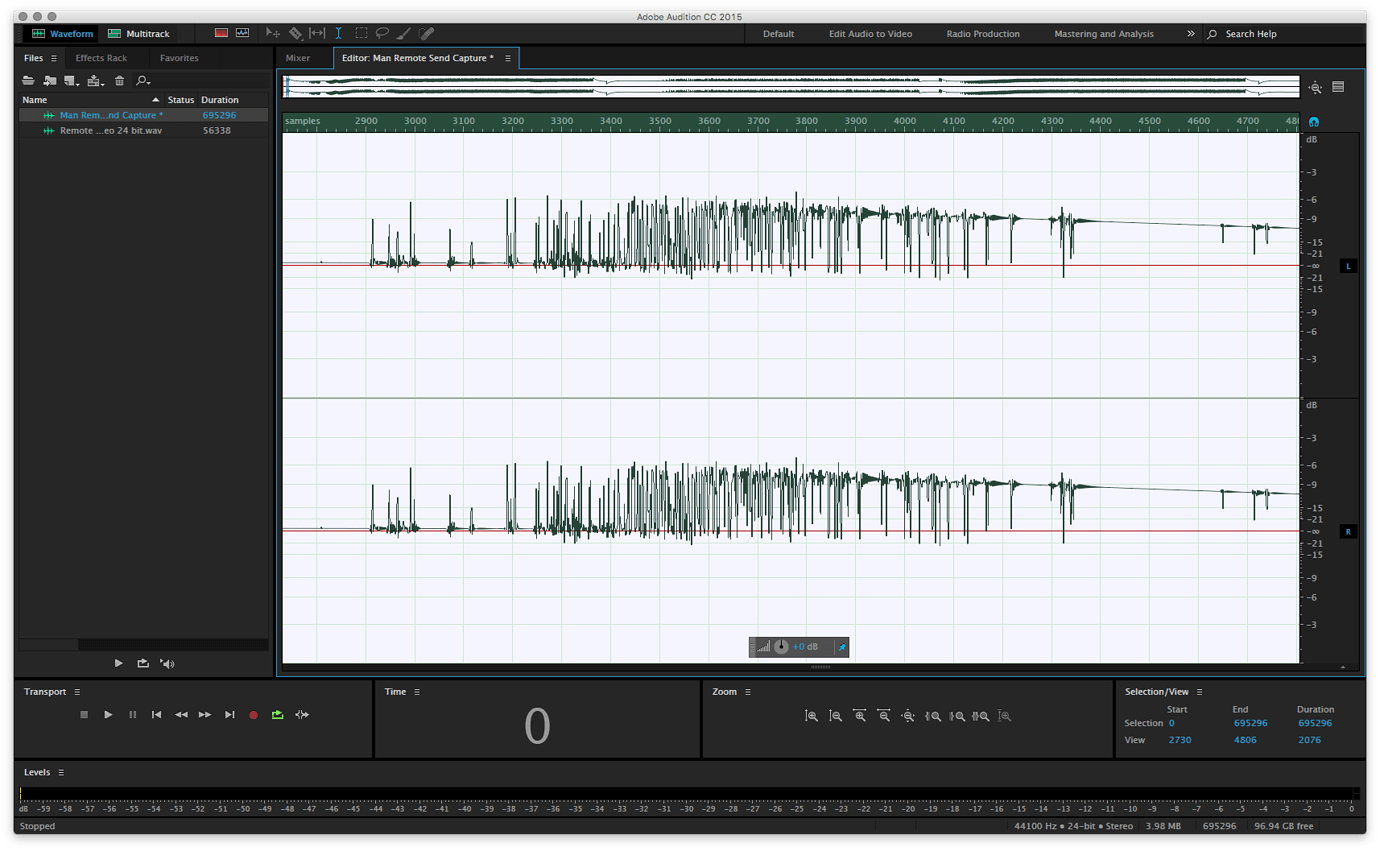Switch to Multitrack view
This screenshot has width=1380, height=850.
(x=140, y=33)
